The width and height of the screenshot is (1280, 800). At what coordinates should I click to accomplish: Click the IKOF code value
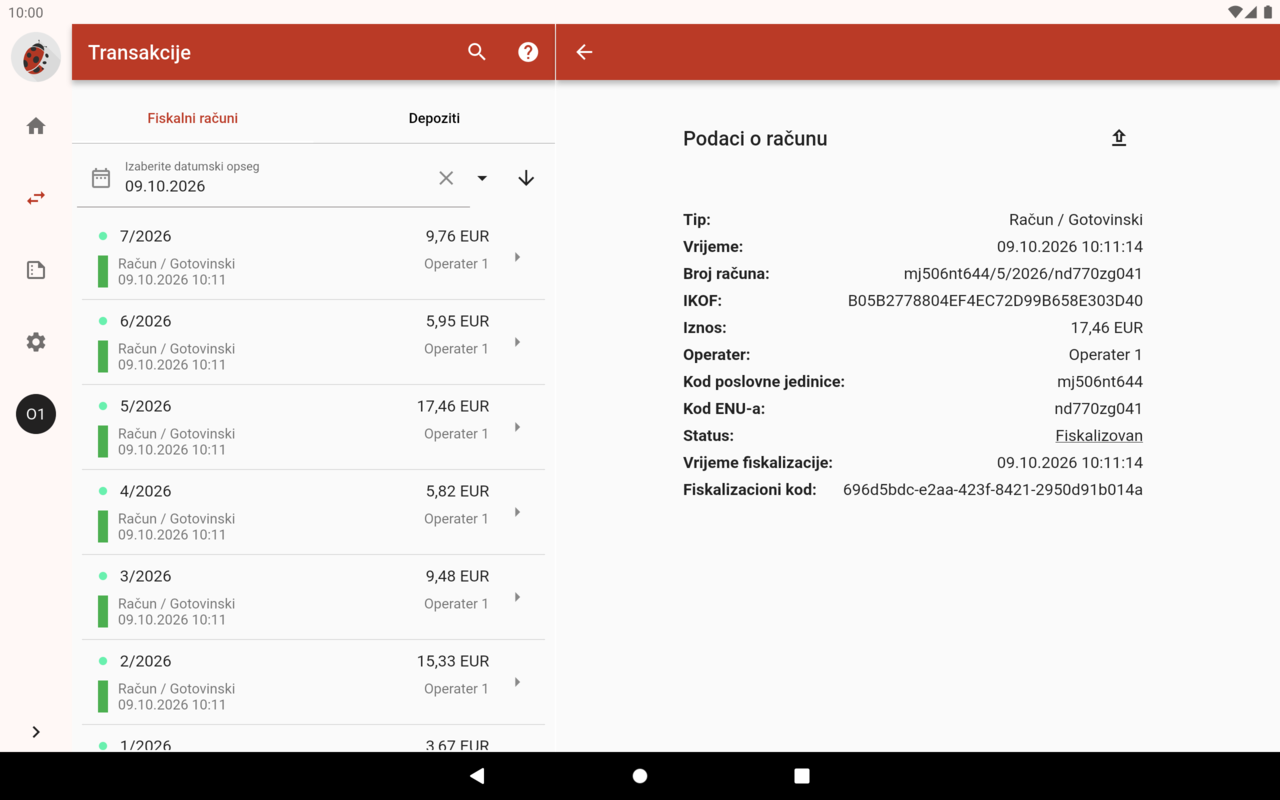pyautogui.click(x=995, y=301)
